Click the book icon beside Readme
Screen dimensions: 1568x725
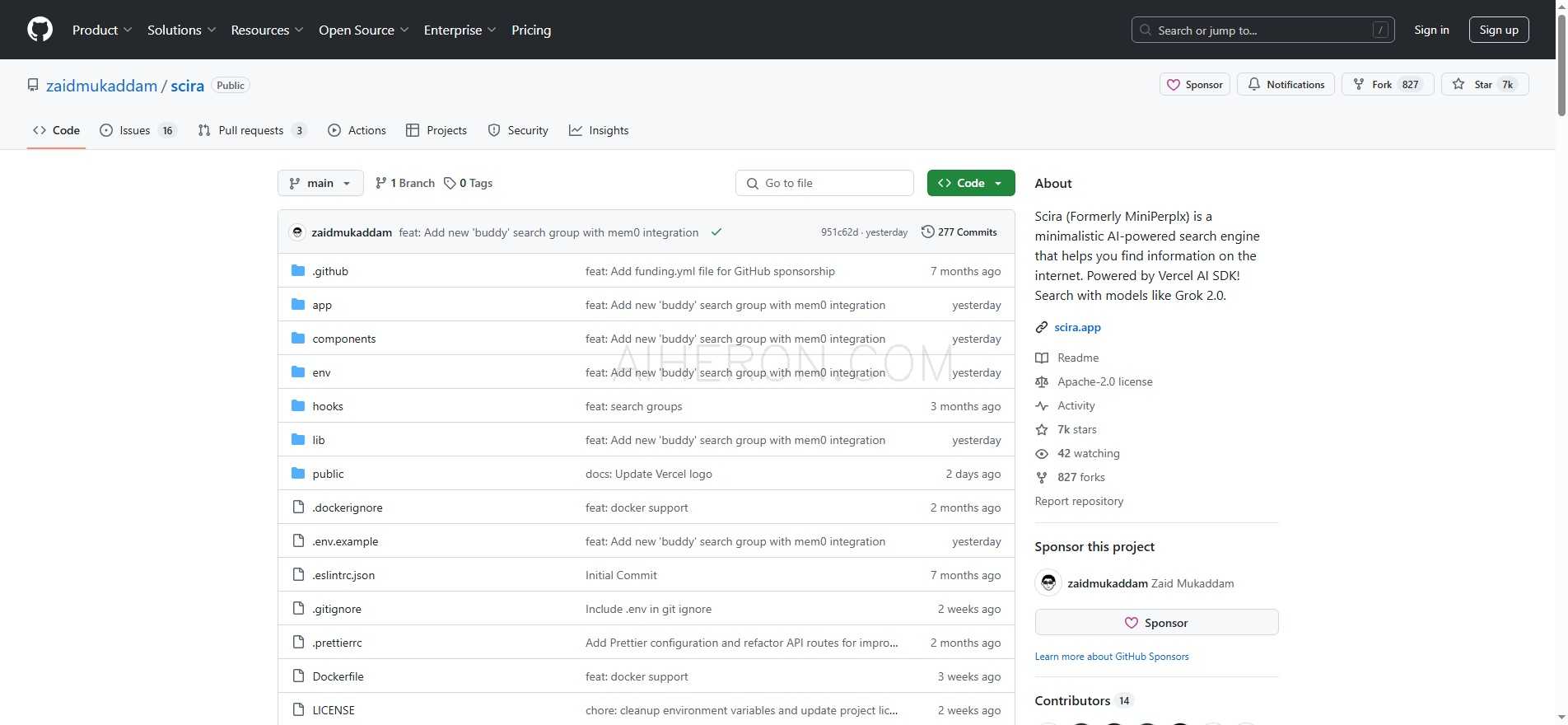(x=1042, y=358)
